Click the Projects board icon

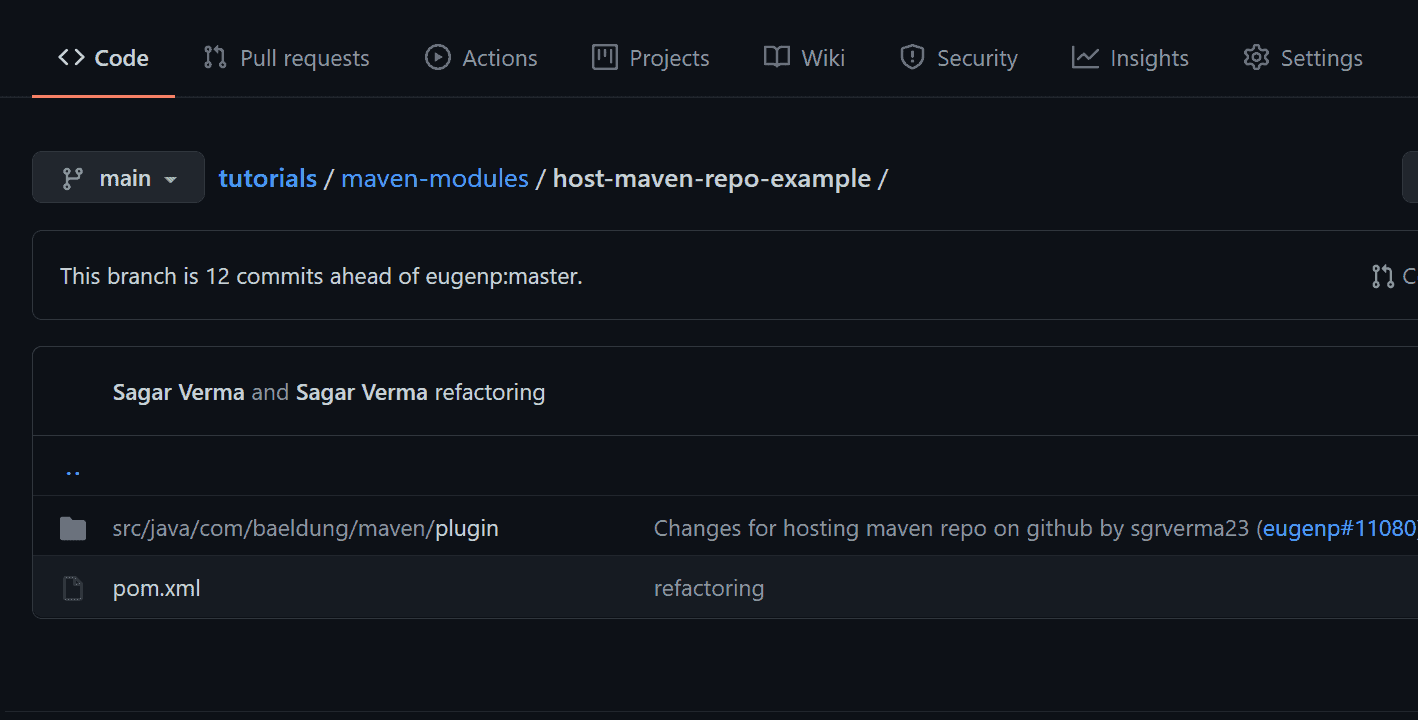pos(604,57)
